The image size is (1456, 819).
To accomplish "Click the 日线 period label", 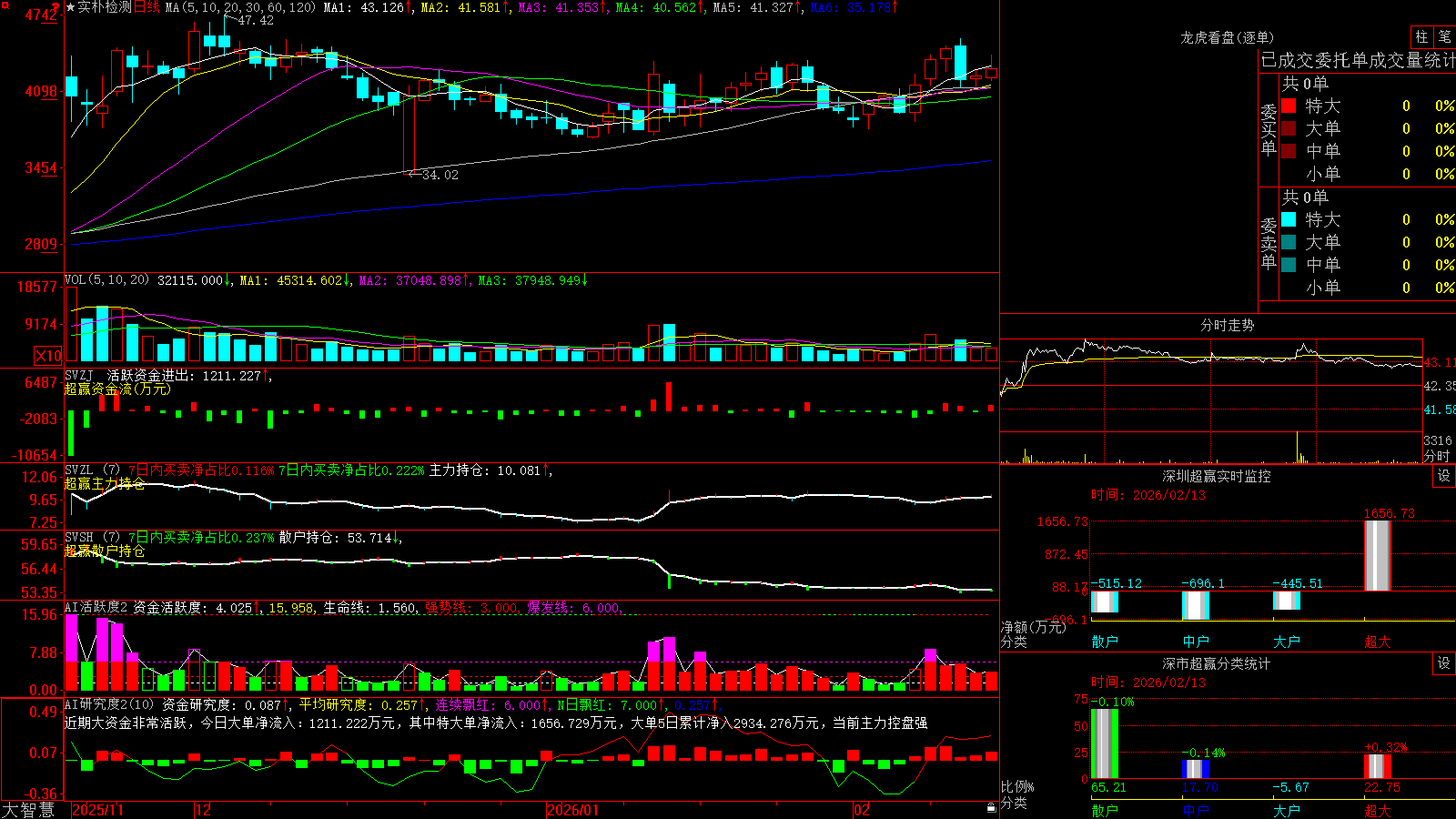I will 147,7.
